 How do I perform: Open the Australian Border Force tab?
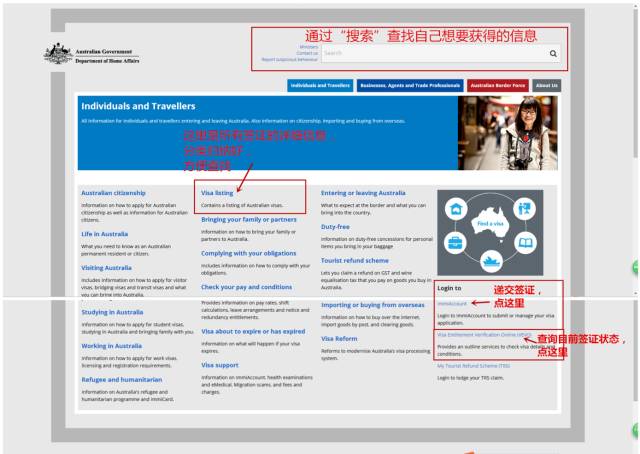pos(498,85)
